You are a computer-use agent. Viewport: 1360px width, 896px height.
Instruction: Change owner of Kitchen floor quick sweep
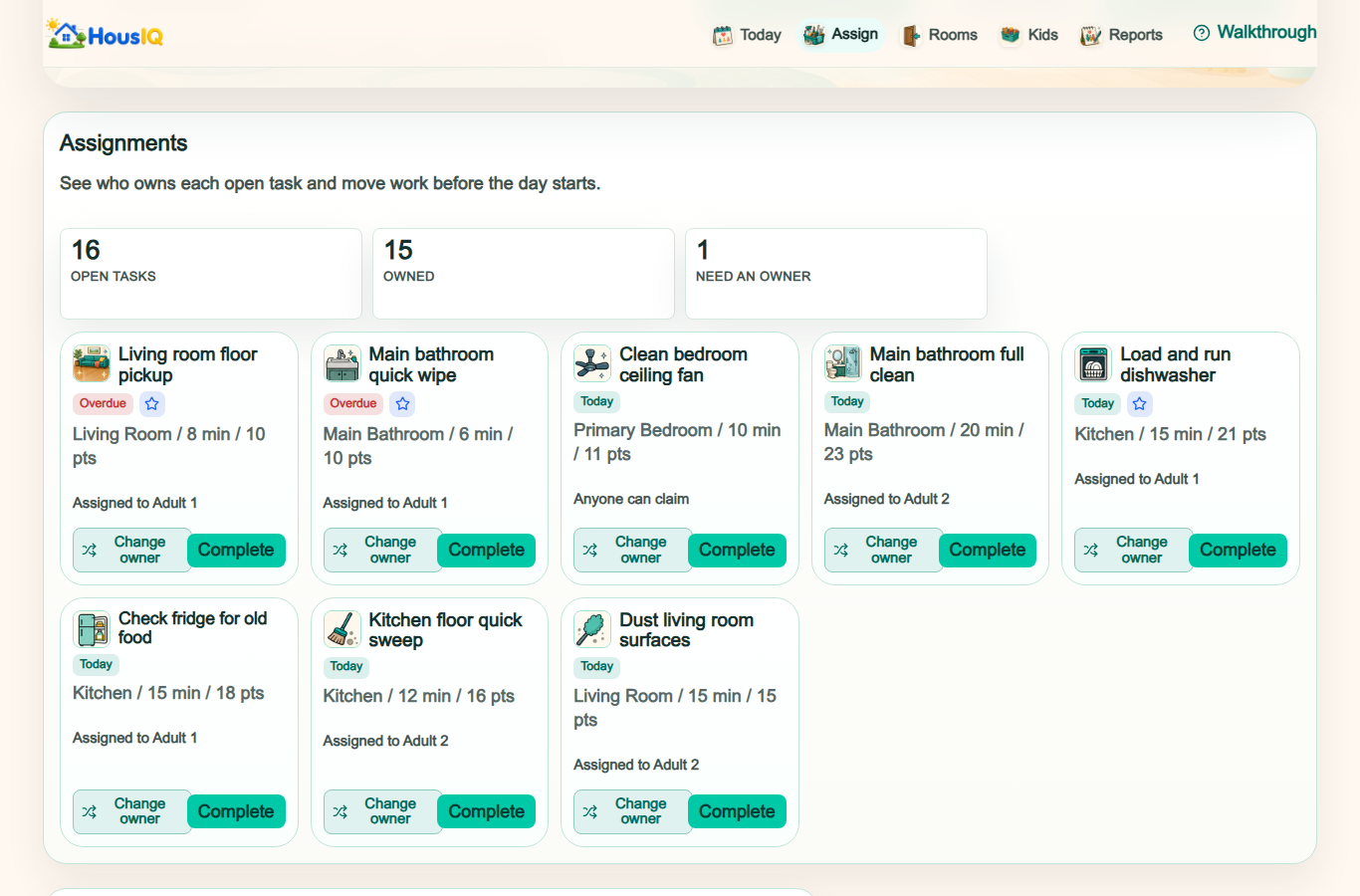382,811
